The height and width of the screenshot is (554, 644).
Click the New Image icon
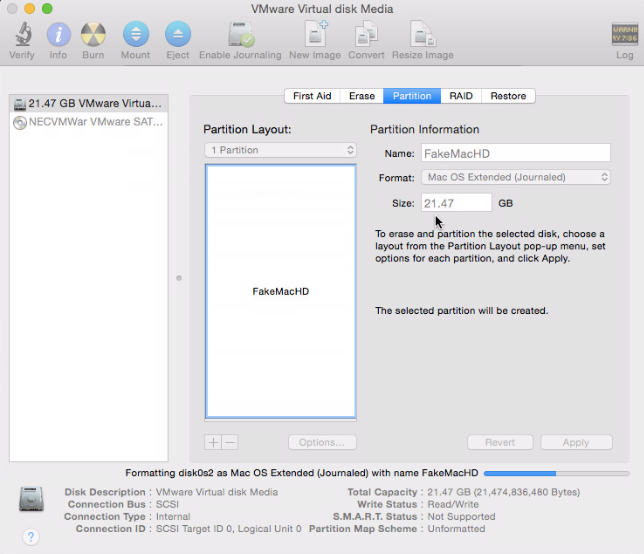click(x=316, y=34)
